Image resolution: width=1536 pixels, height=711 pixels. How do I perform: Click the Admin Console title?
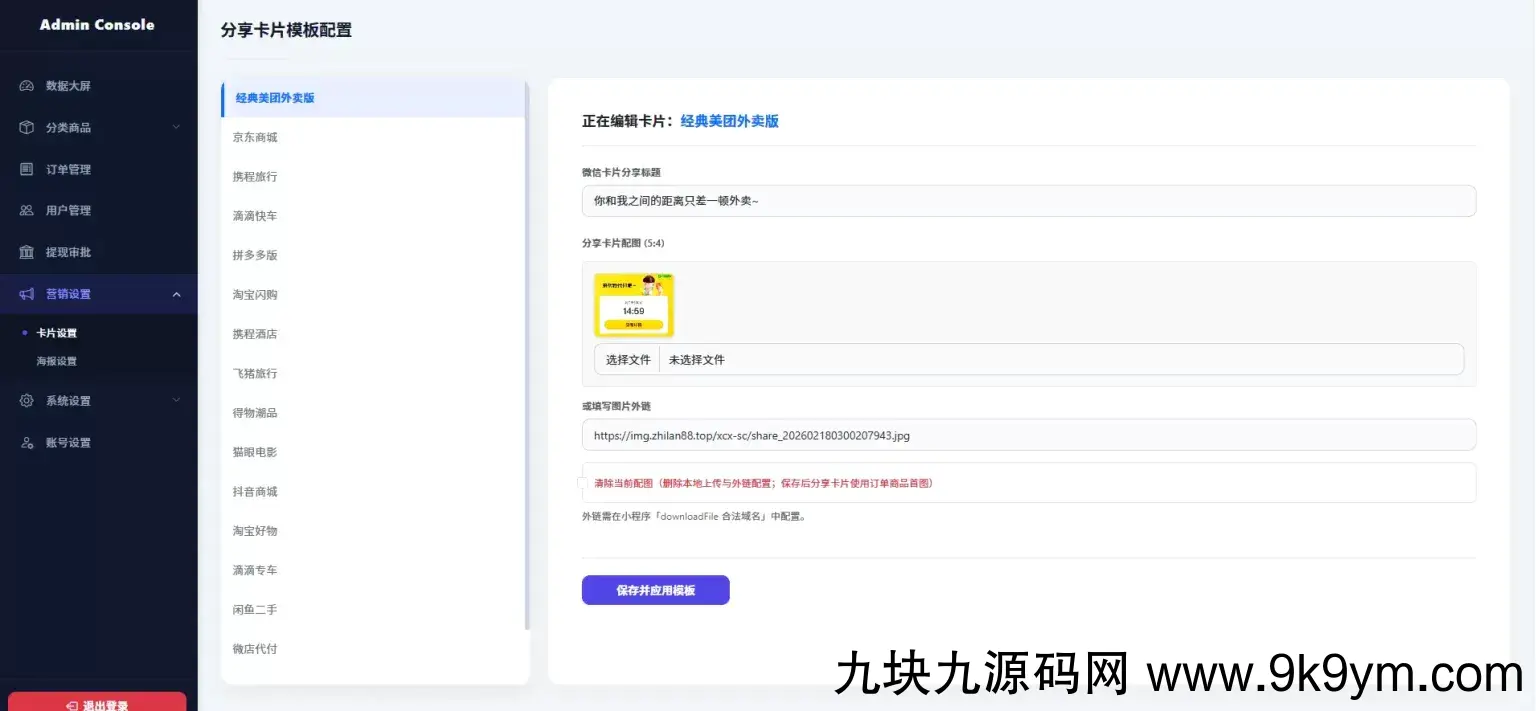pyautogui.click(x=97, y=25)
